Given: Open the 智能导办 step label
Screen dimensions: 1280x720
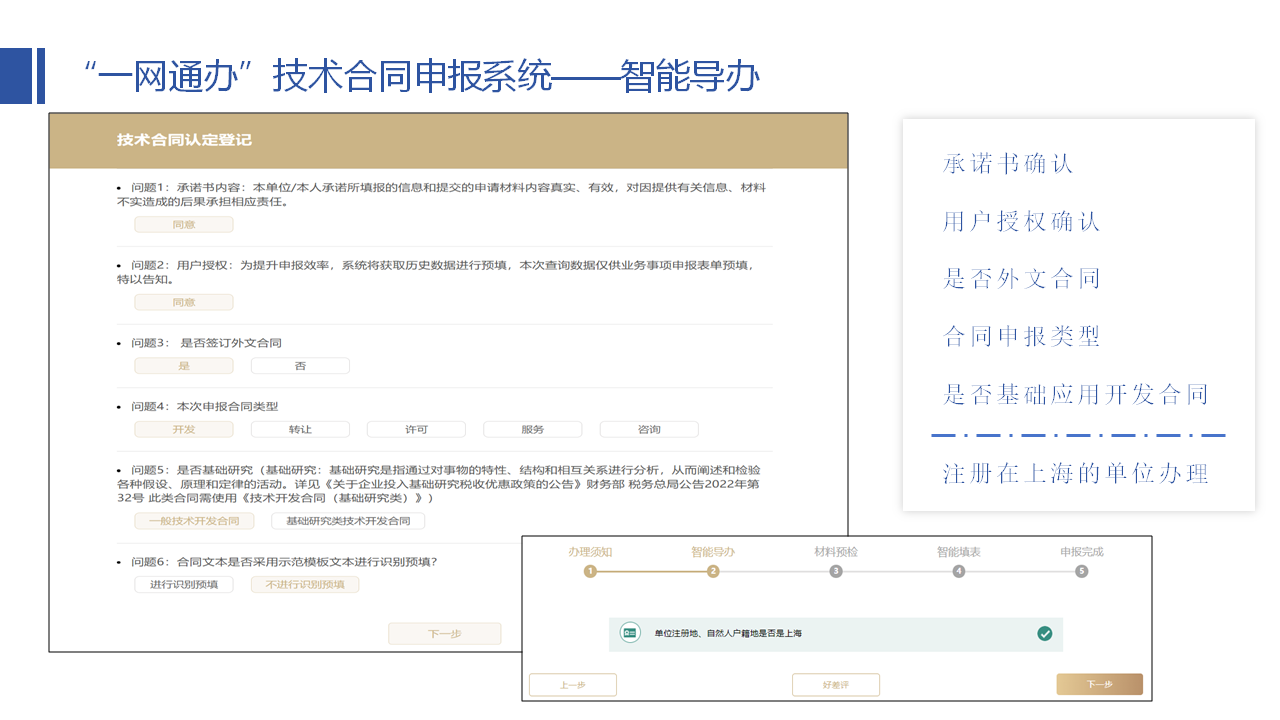Looking at the screenshot, I should point(713,552).
